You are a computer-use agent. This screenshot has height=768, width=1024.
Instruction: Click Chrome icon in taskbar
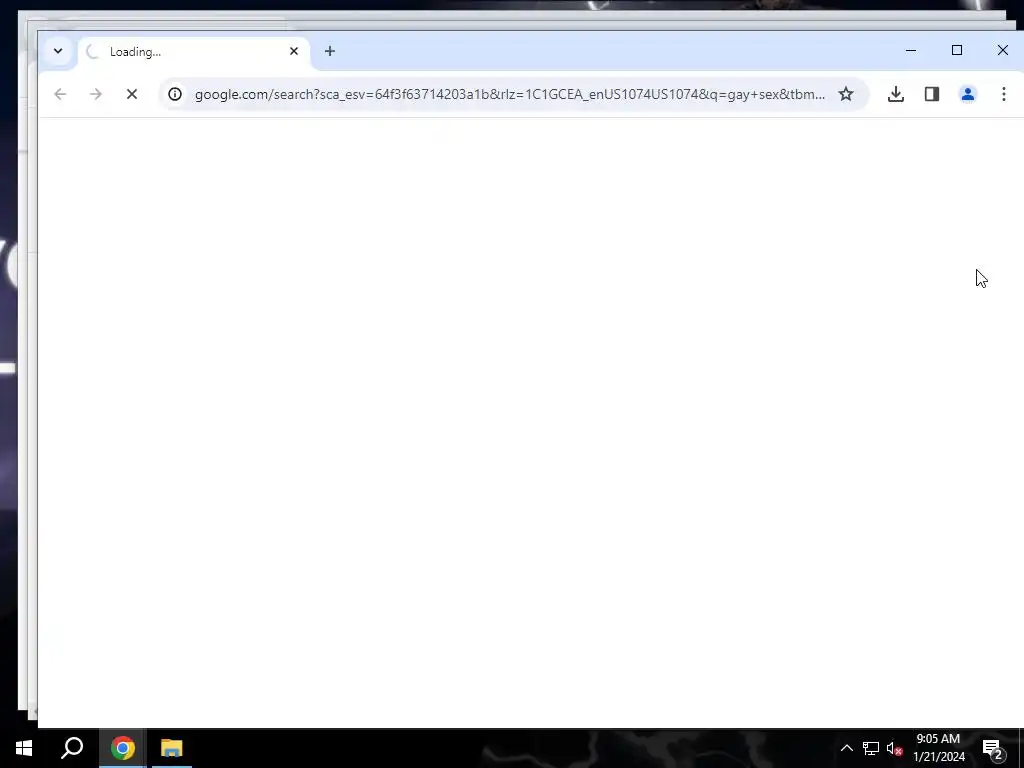pyautogui.click(x=123, y=748)
